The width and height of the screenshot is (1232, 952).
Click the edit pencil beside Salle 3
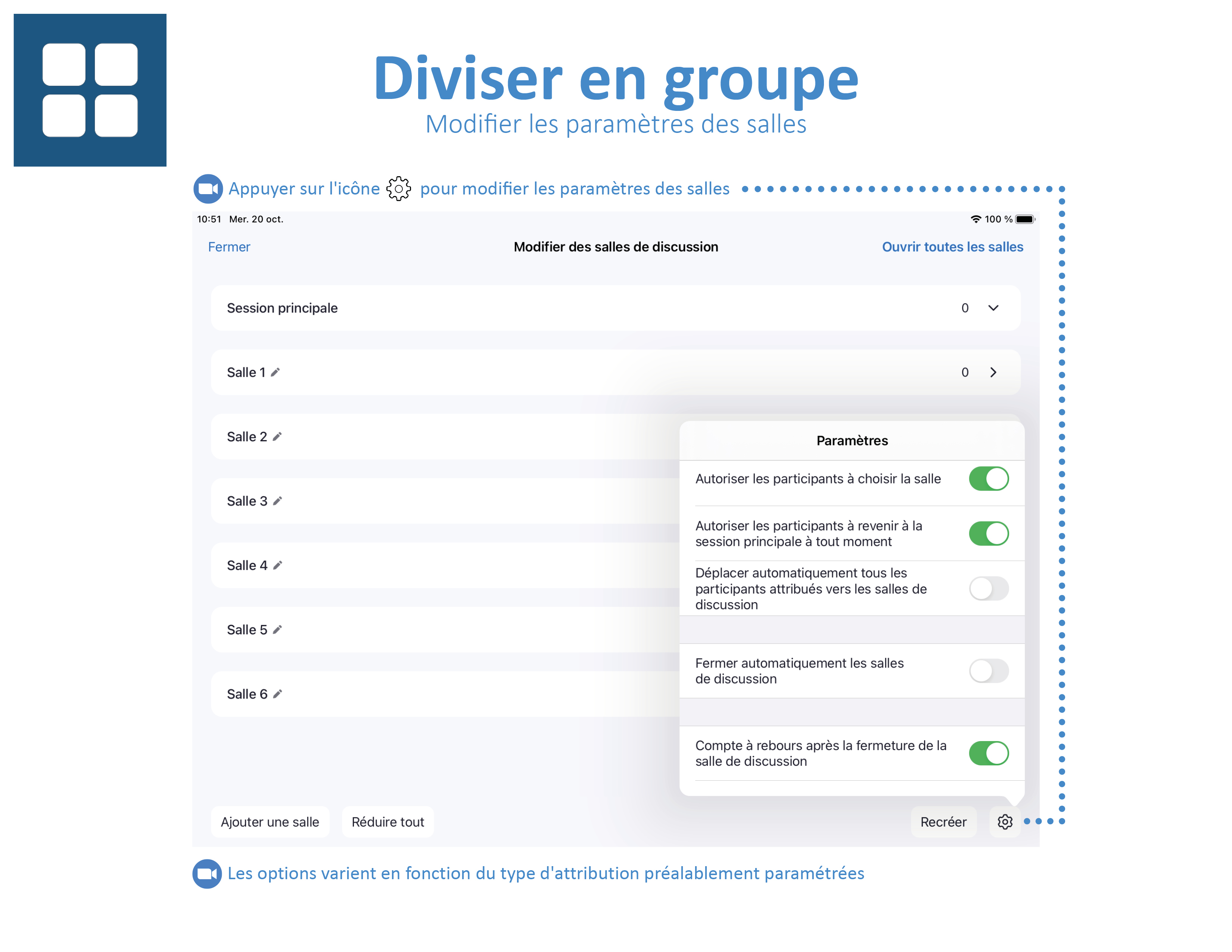click(x=277, y=501)
